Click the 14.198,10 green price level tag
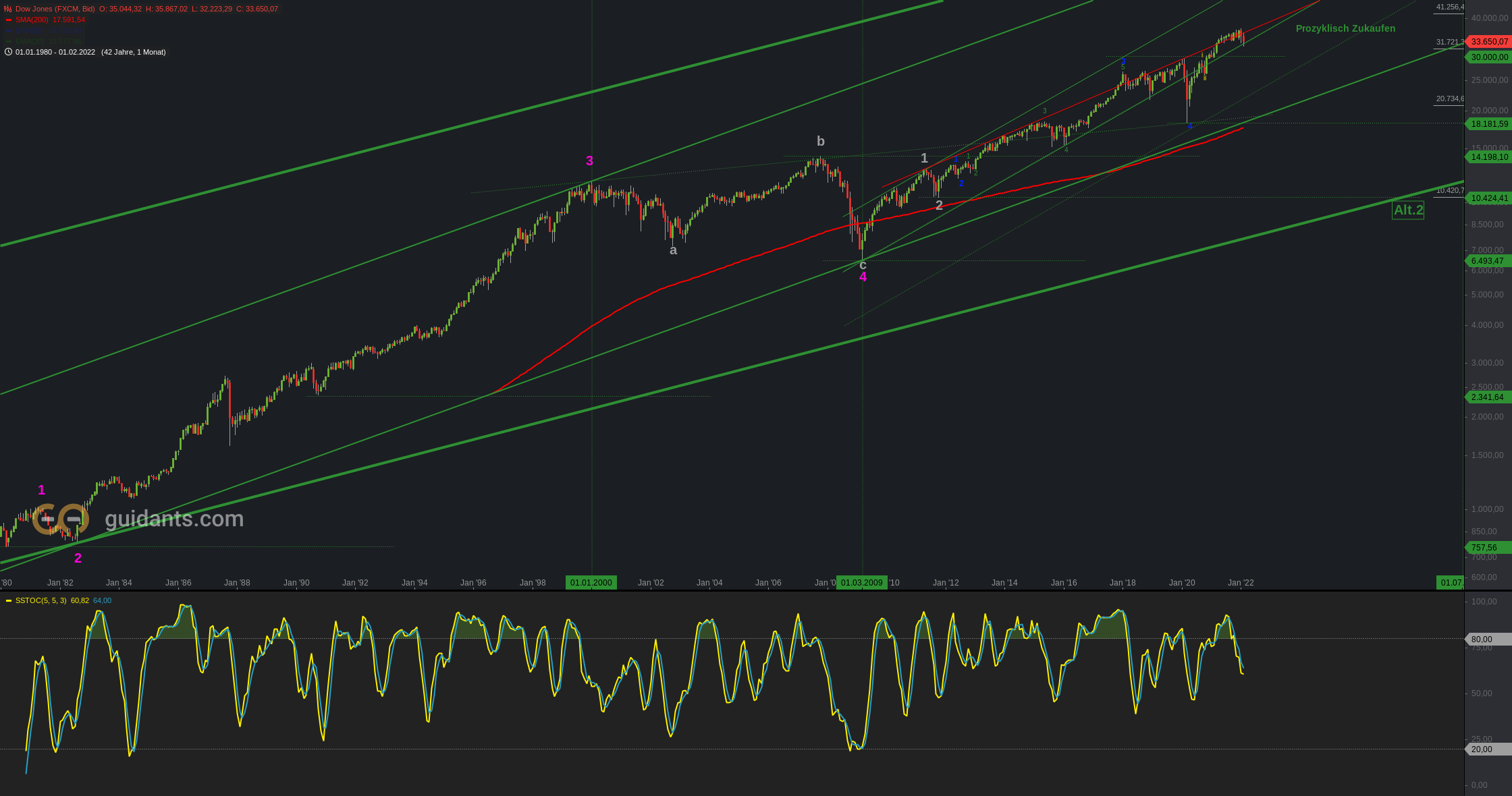 1488,157
